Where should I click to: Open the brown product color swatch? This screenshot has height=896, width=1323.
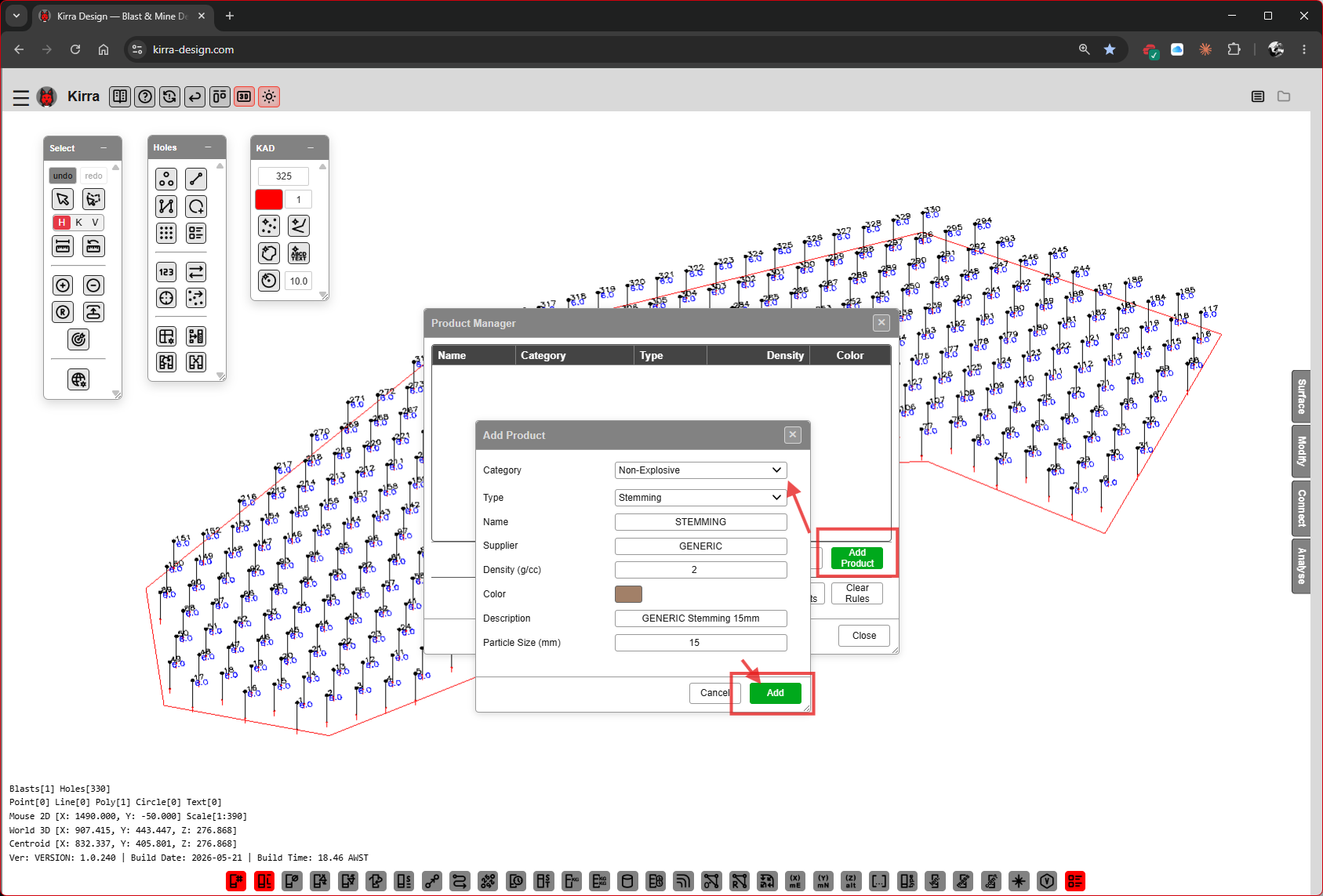click(x=628, y=594)
